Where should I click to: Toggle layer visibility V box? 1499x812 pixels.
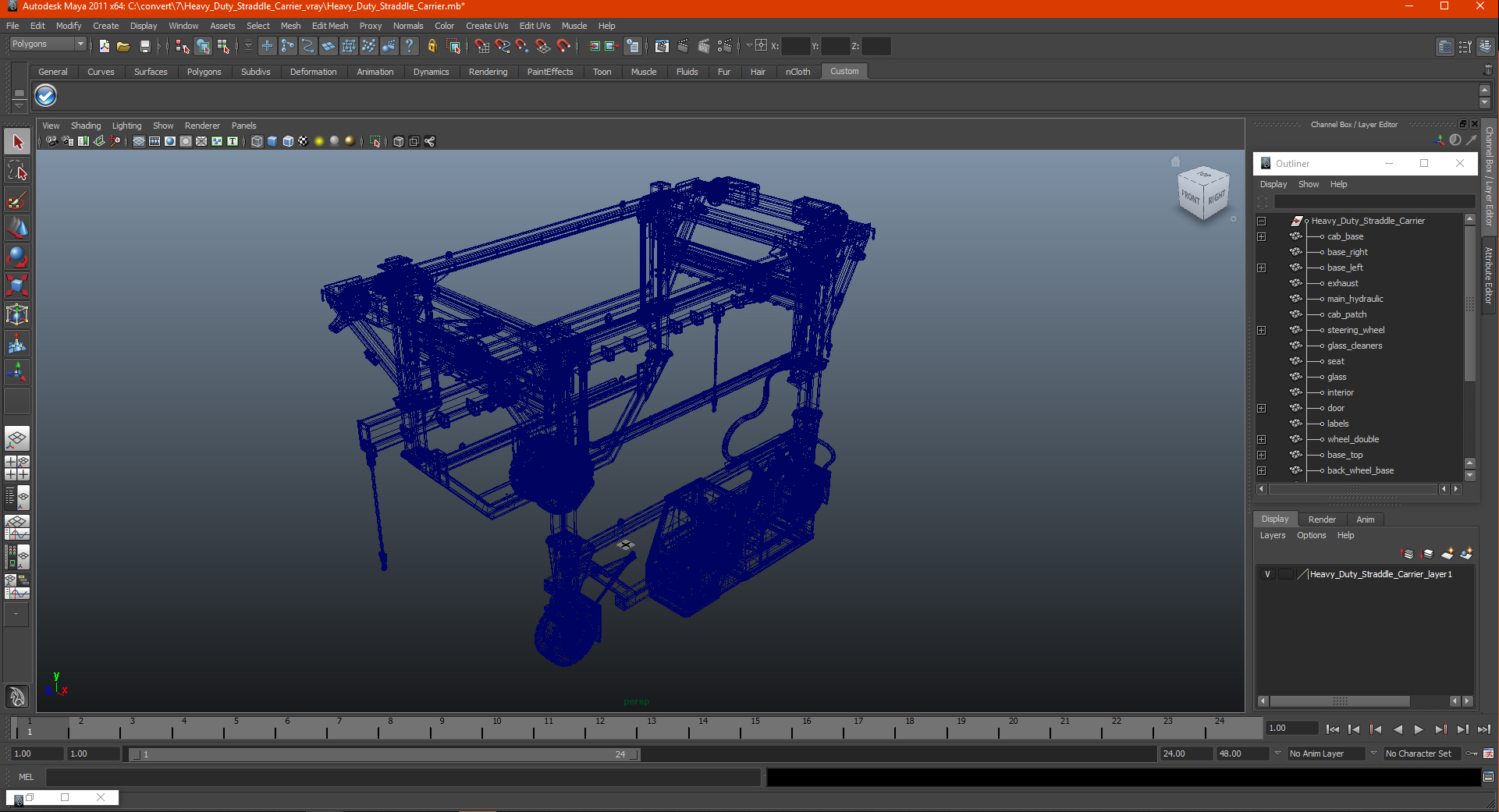tap(1267, 574)
